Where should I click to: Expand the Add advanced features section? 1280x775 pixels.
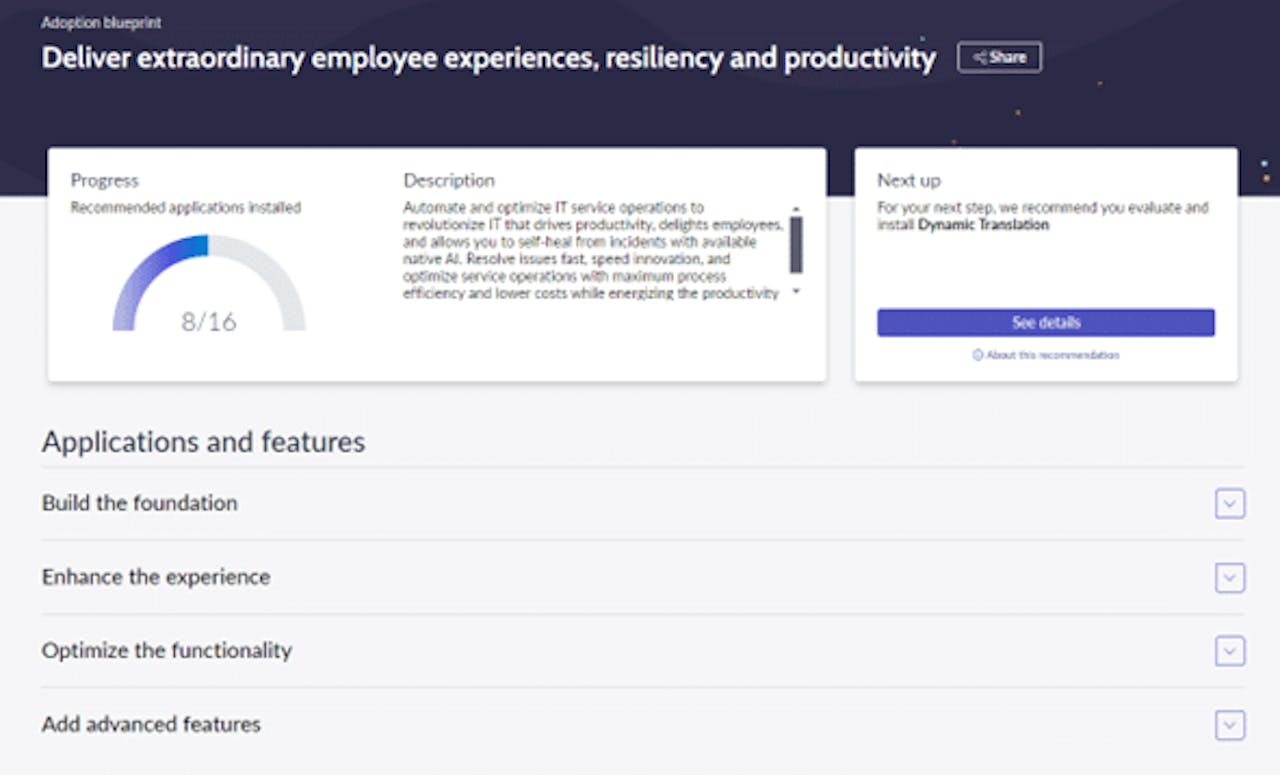(1229, 725)
